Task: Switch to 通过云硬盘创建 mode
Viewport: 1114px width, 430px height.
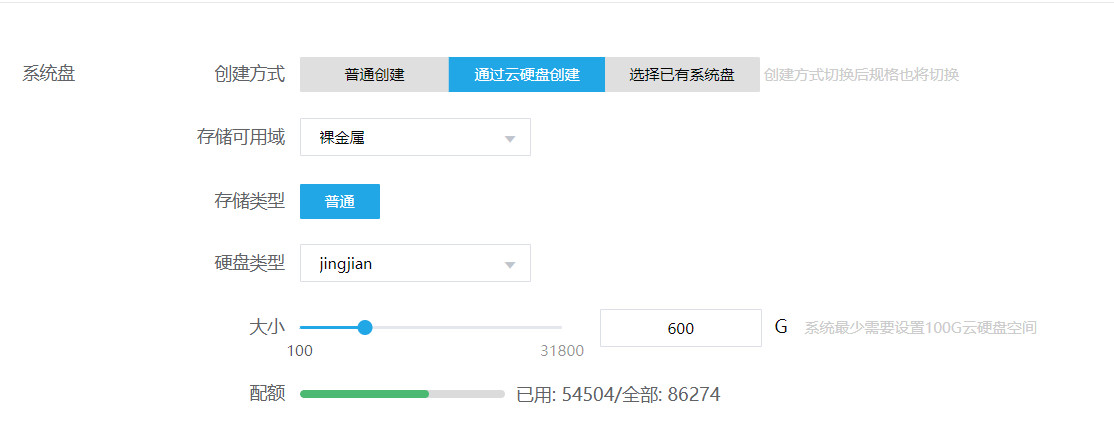Action: click(x=526, y=75)
